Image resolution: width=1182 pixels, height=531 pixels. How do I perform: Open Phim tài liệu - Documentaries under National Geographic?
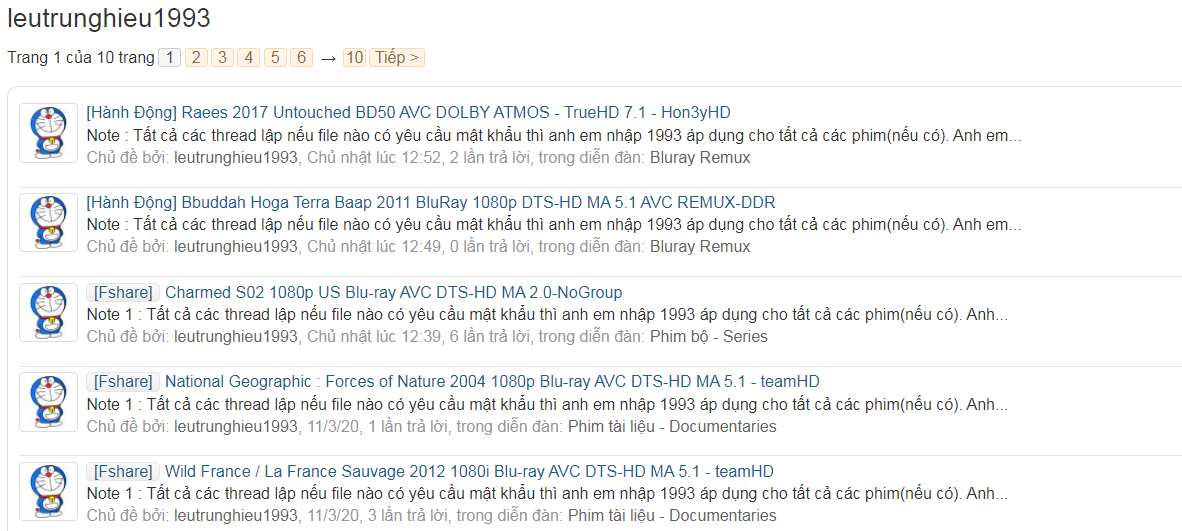[x=672, y=426]
